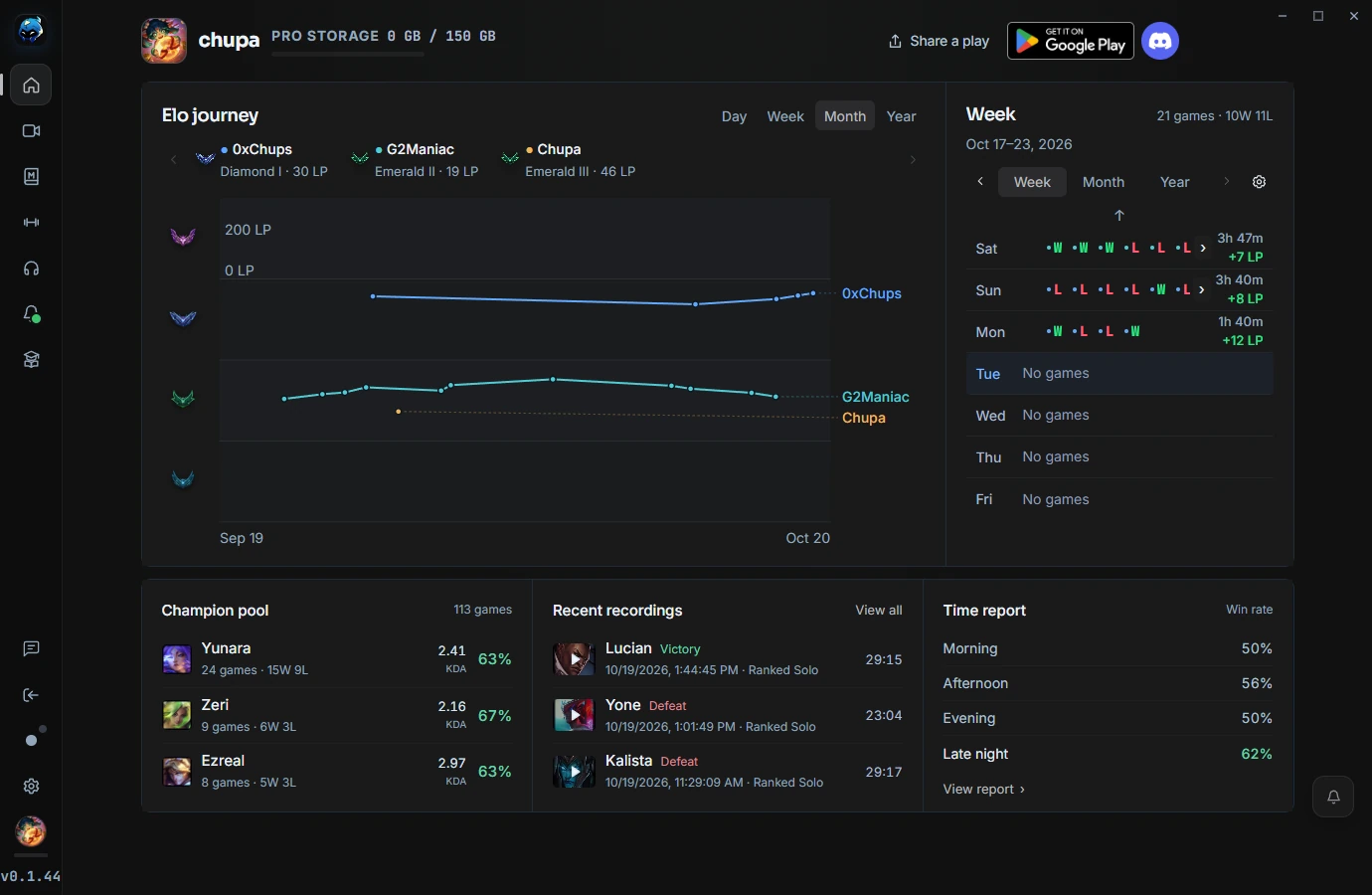Click View all recent recordings
Image resolution: width=1372 pixels, height=895 pixels.
pos(879,610)
